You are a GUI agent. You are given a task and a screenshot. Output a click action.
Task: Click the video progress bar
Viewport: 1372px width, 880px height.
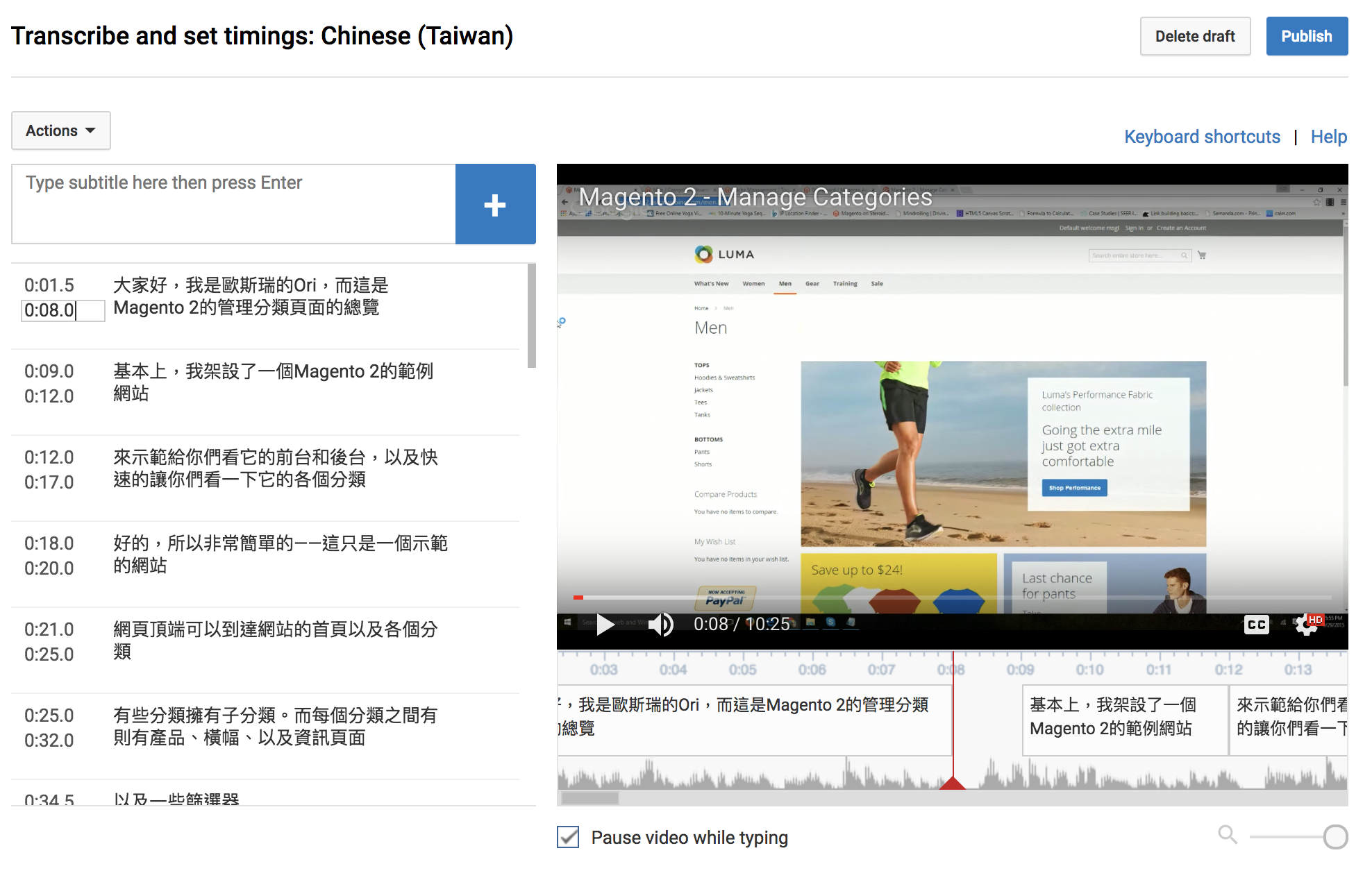point(953,597)
